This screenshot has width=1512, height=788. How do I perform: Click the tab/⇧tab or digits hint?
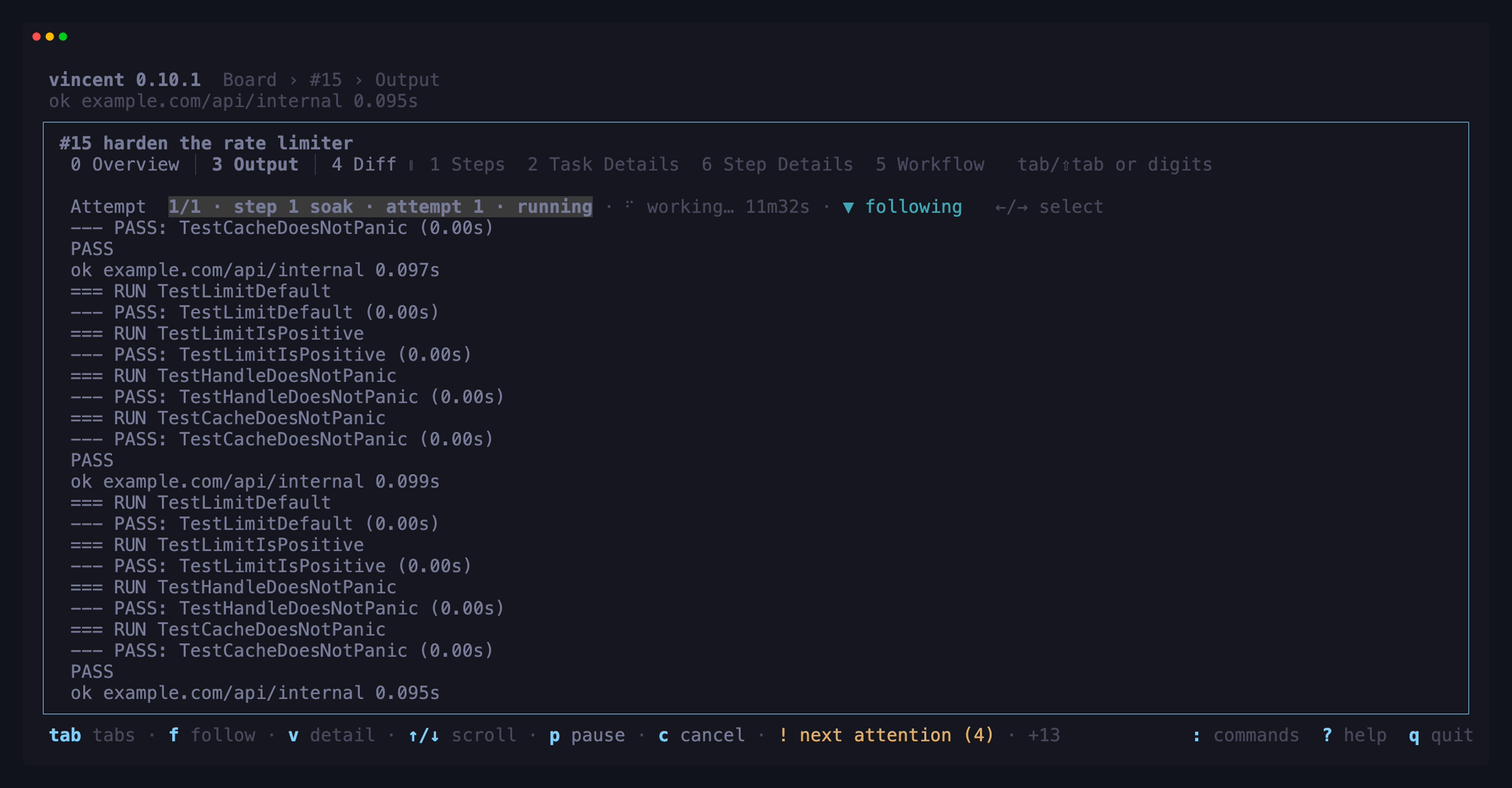(x=1114, y=165)
